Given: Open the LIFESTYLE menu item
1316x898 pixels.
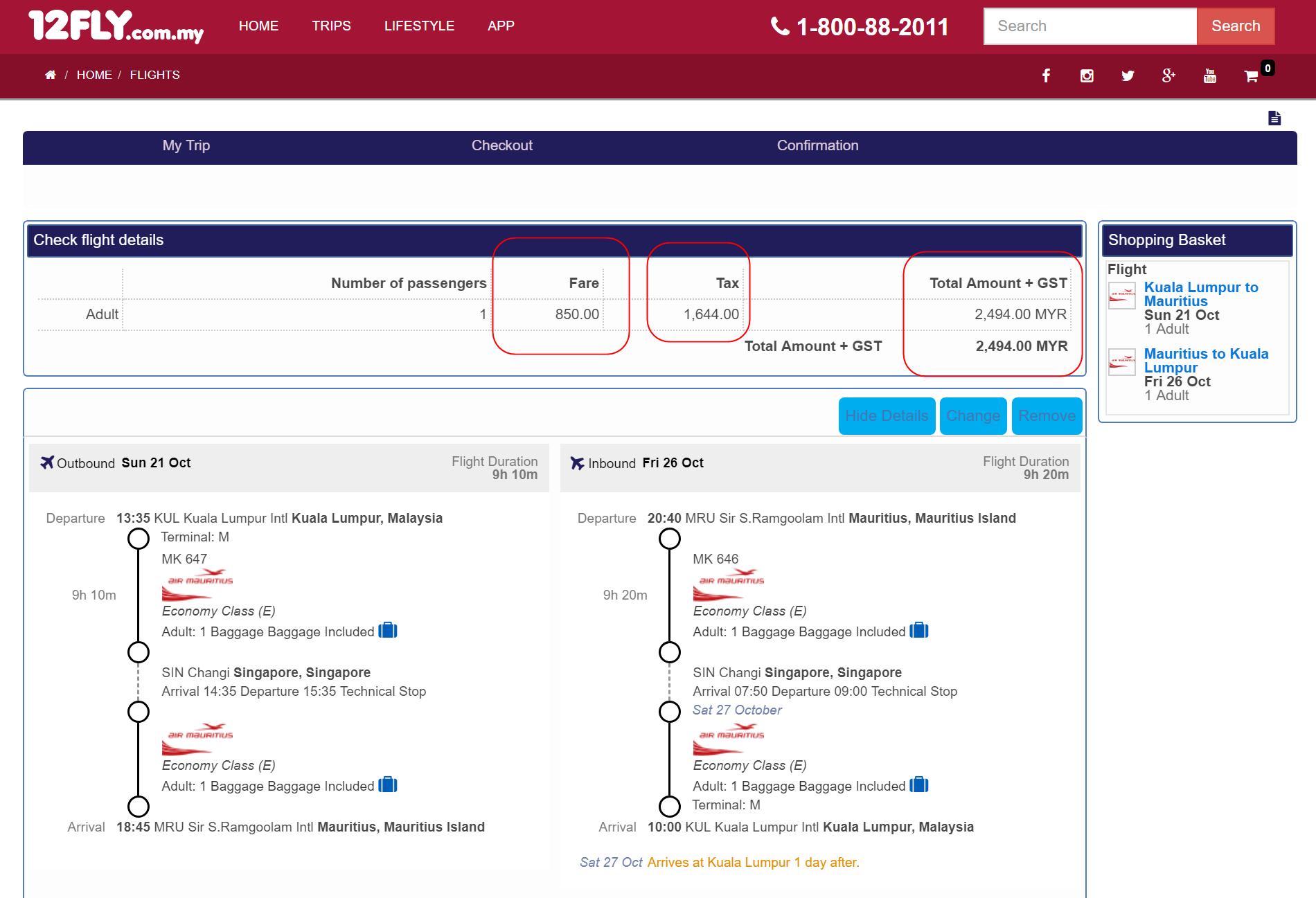Looking at the screenshot, I should click(x=419, y=26).
